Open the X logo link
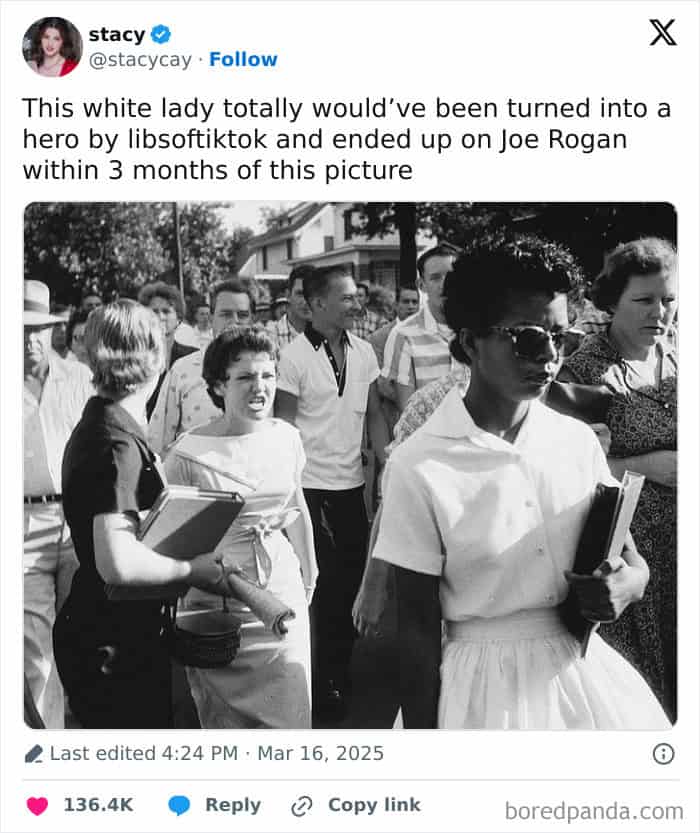 coord(663,32)
